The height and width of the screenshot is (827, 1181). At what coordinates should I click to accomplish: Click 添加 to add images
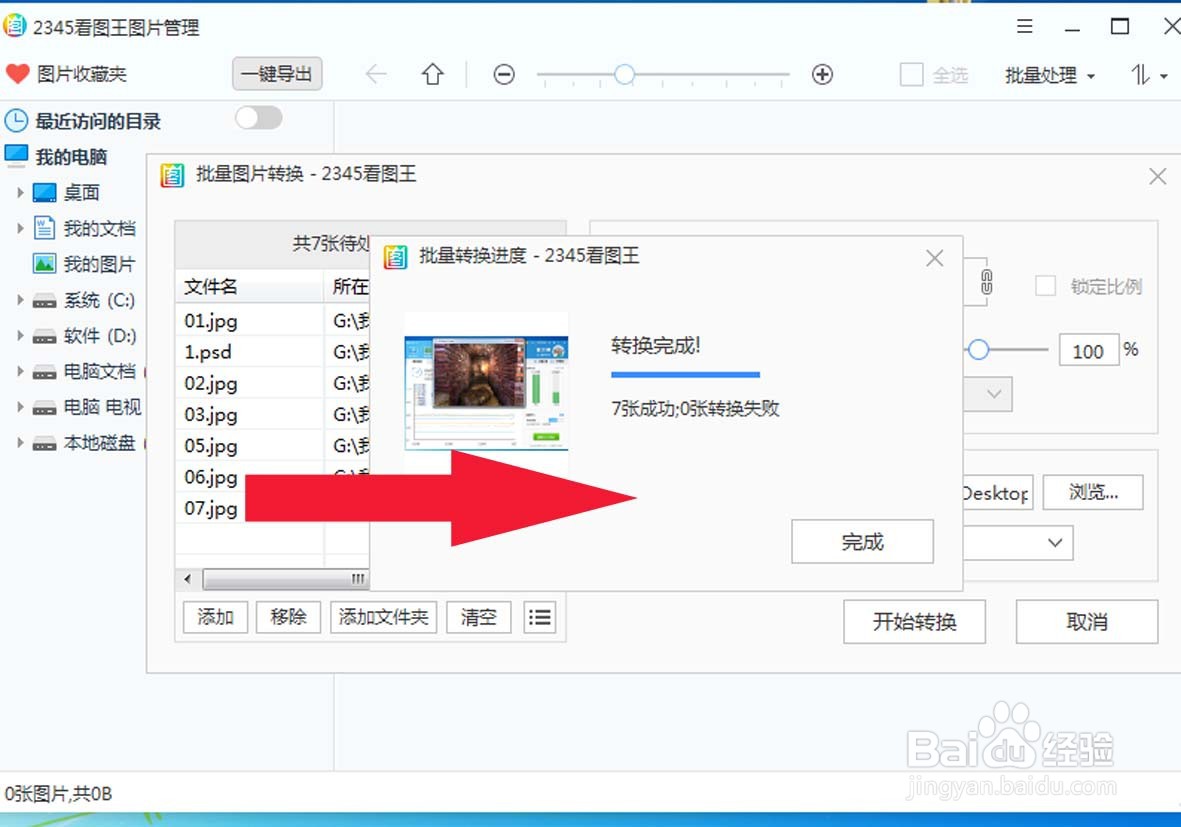coord(215,617)
